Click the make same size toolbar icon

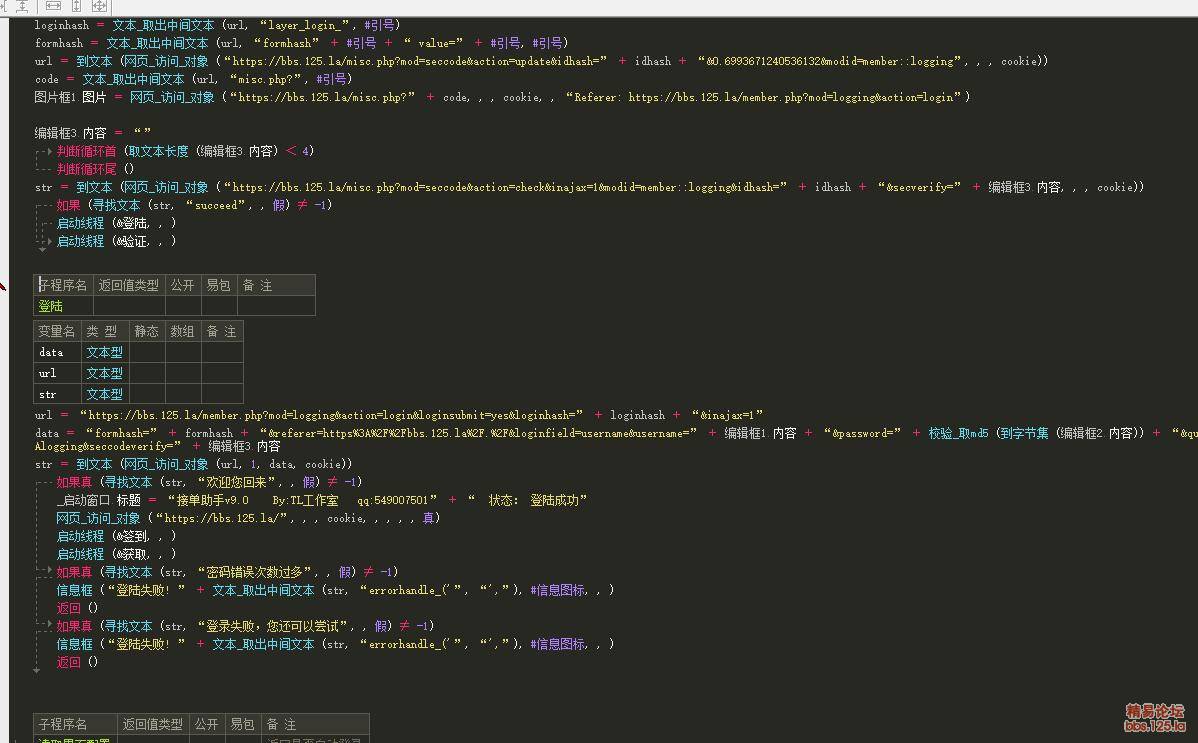99,6
